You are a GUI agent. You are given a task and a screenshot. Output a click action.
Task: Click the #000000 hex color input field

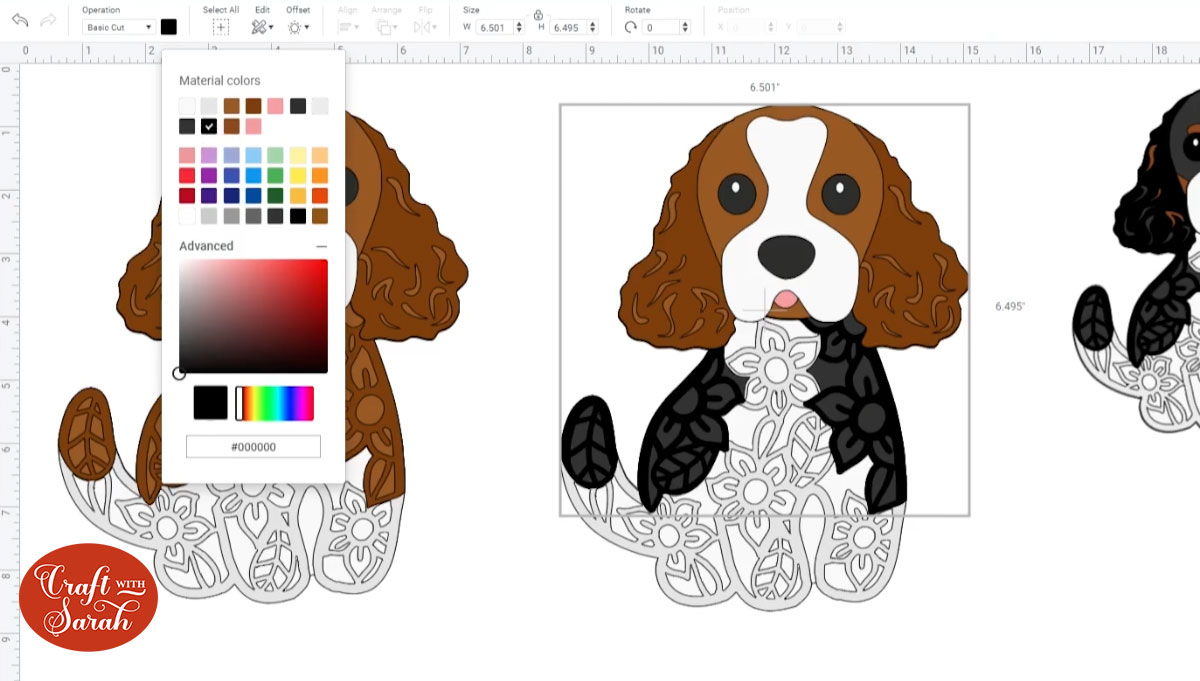pyautogui.click(x=253, y=447)
